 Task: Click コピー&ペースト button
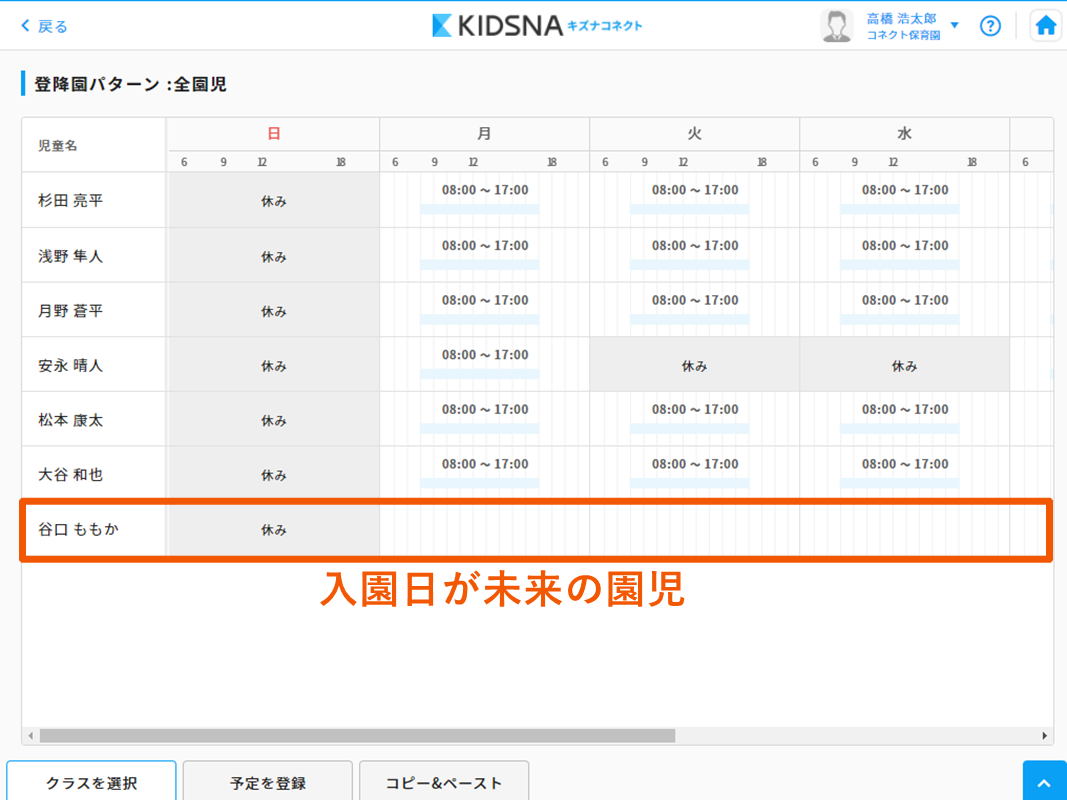444,782
